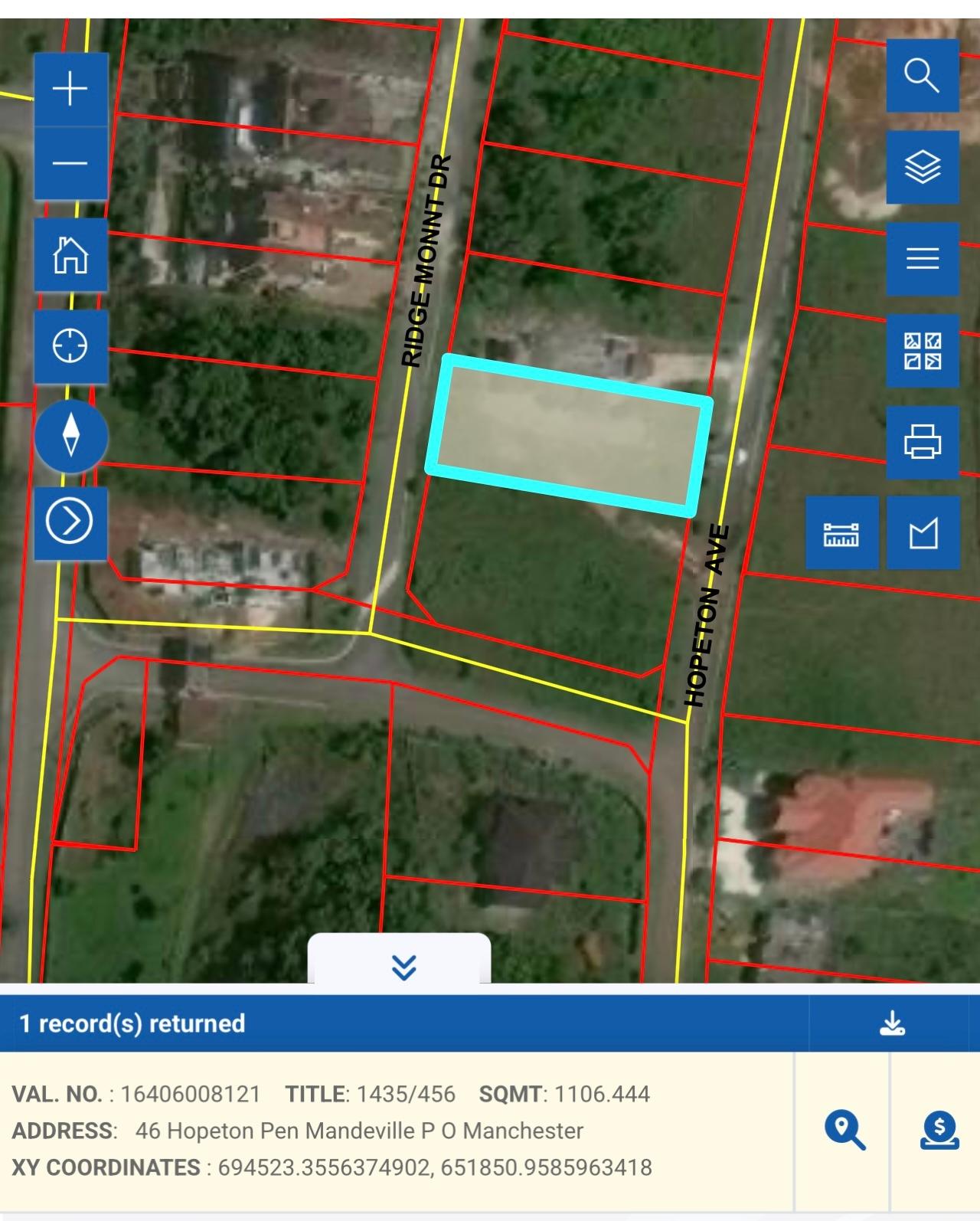The image size is (980, 1221).
Task: Return to the home map extent
Action: 70,254
